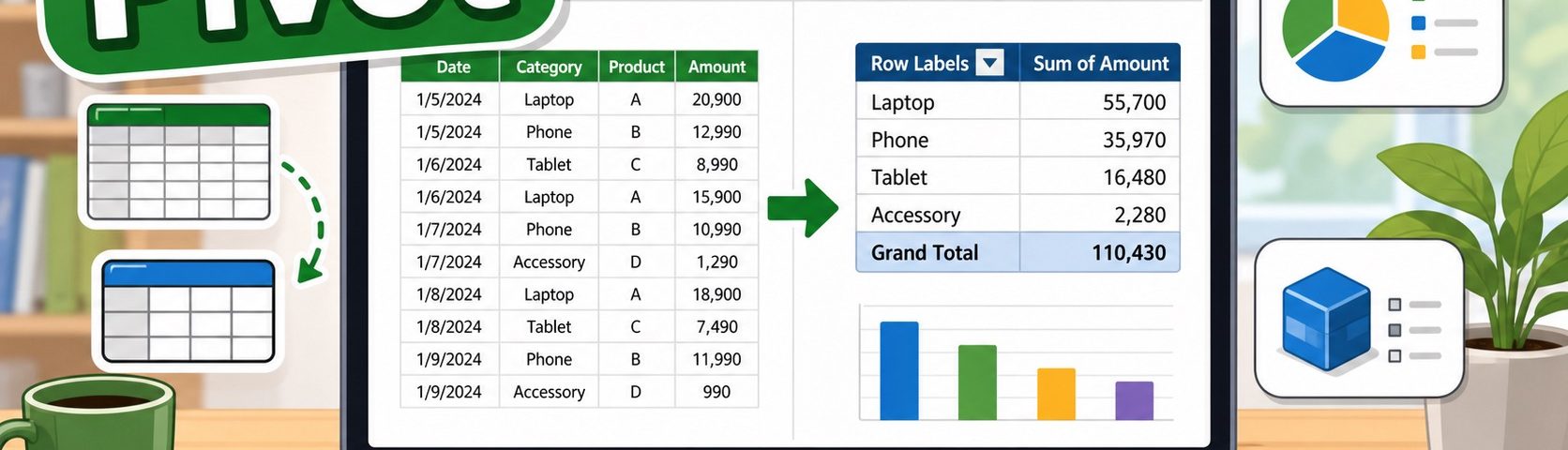This screenshot has width=1568, height=450.
Task: Click the Tablet cell dated 1/8/2024
Action: coord(549,326)
